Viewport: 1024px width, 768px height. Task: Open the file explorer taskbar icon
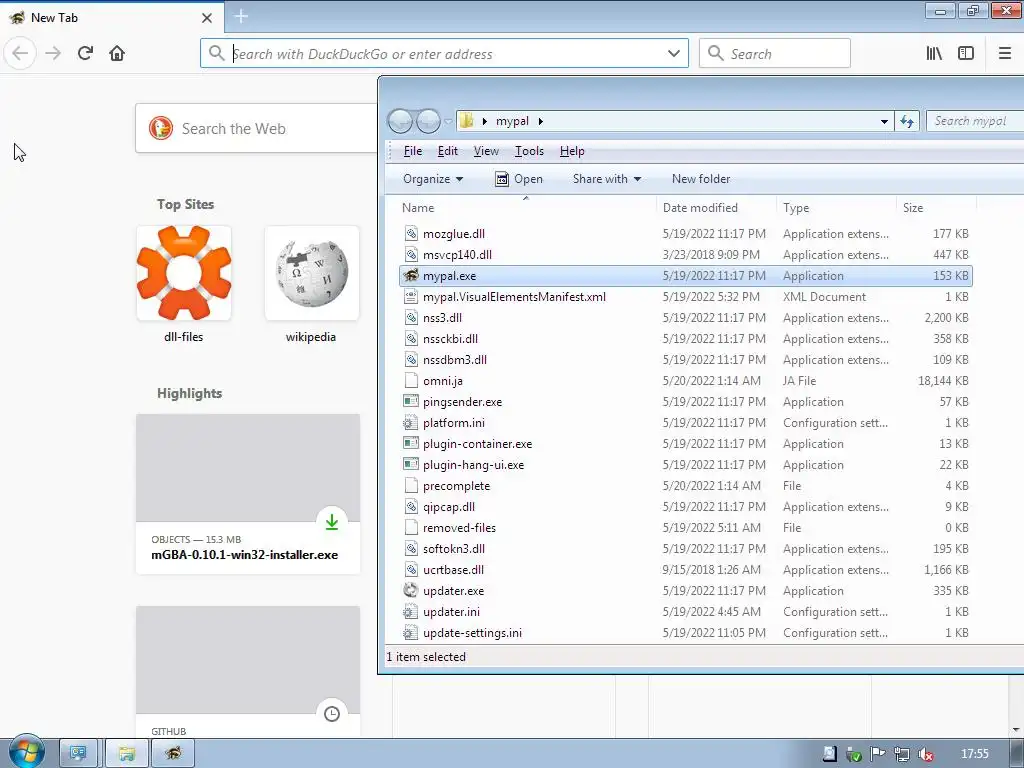pos(127,754)
